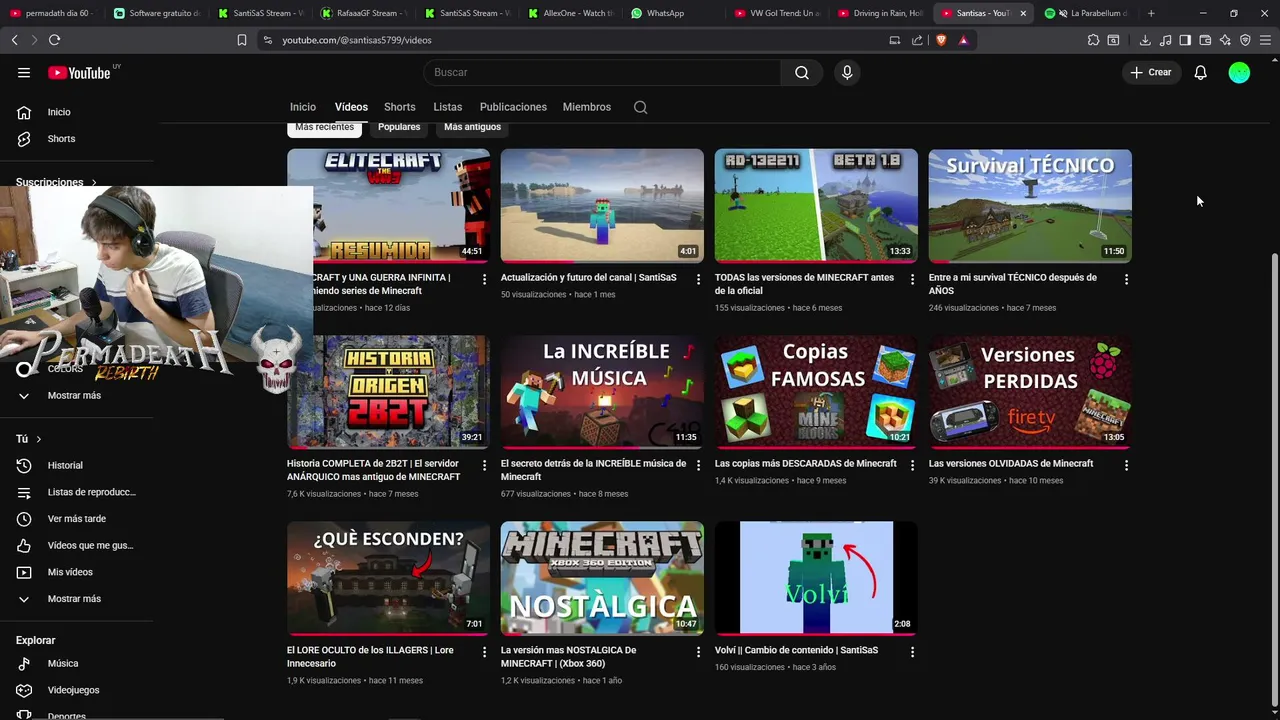Open title Las versiones OLVIDADAS de Minecraft
1280x720 pixels.
(1011, 464)
